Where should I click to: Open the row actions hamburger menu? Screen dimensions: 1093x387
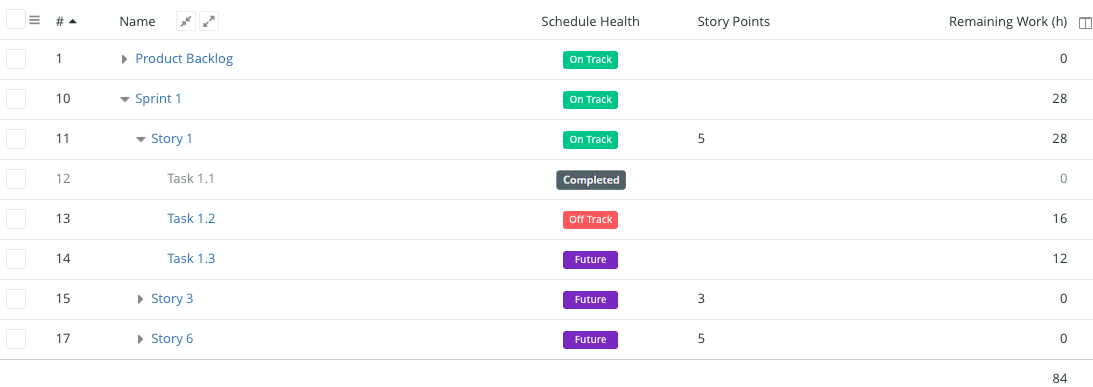[35, 20]
